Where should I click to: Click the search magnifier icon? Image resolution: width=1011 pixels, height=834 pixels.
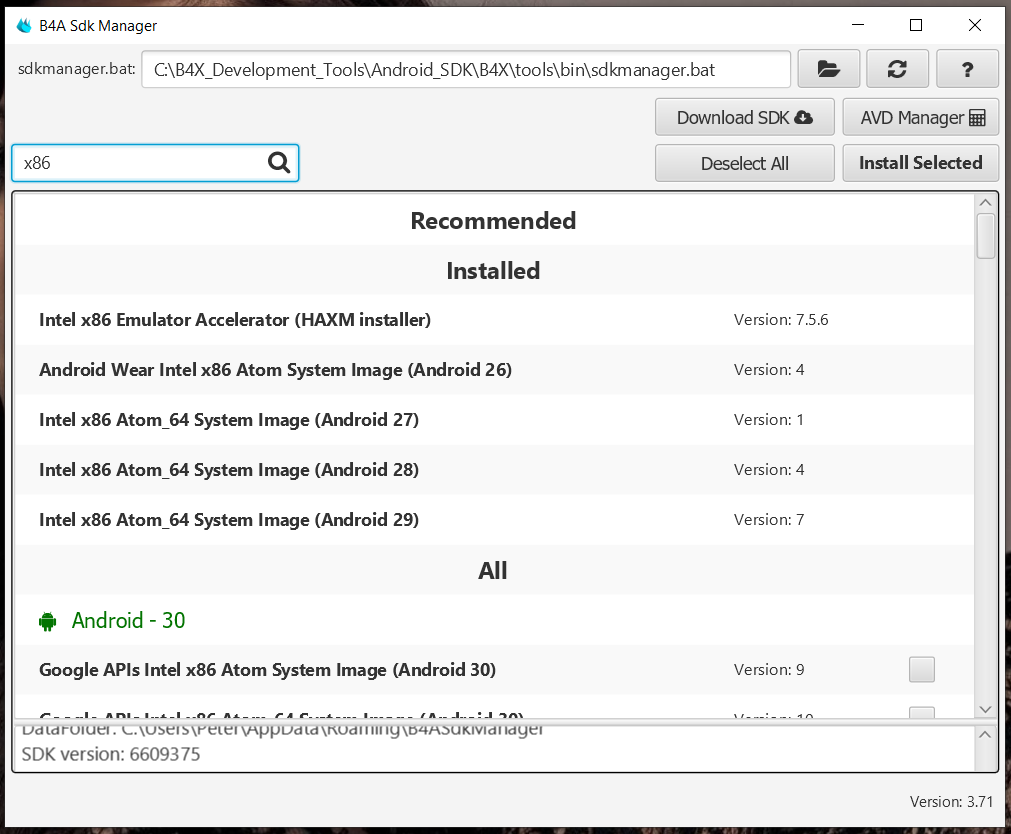click(279, 163)
